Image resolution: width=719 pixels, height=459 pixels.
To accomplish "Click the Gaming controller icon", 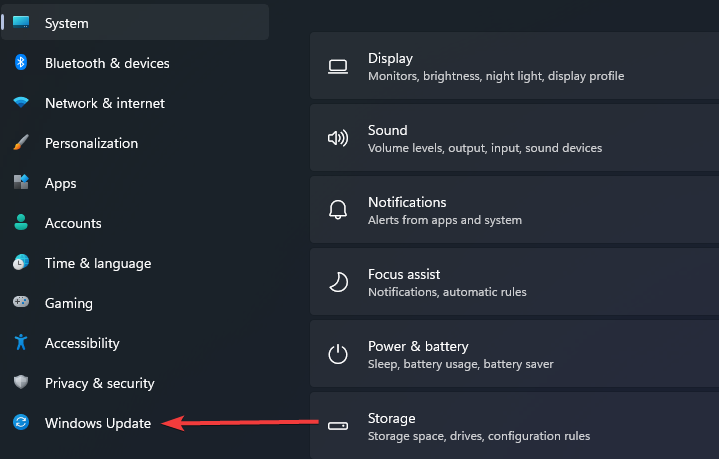I will click(x=21, y=302).
